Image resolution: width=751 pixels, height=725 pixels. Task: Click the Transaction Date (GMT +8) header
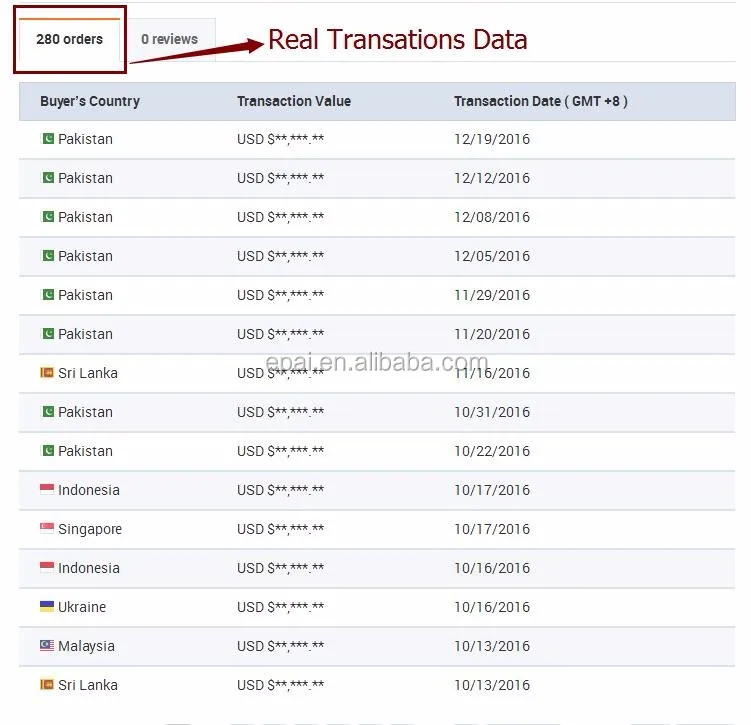point(541,101)
